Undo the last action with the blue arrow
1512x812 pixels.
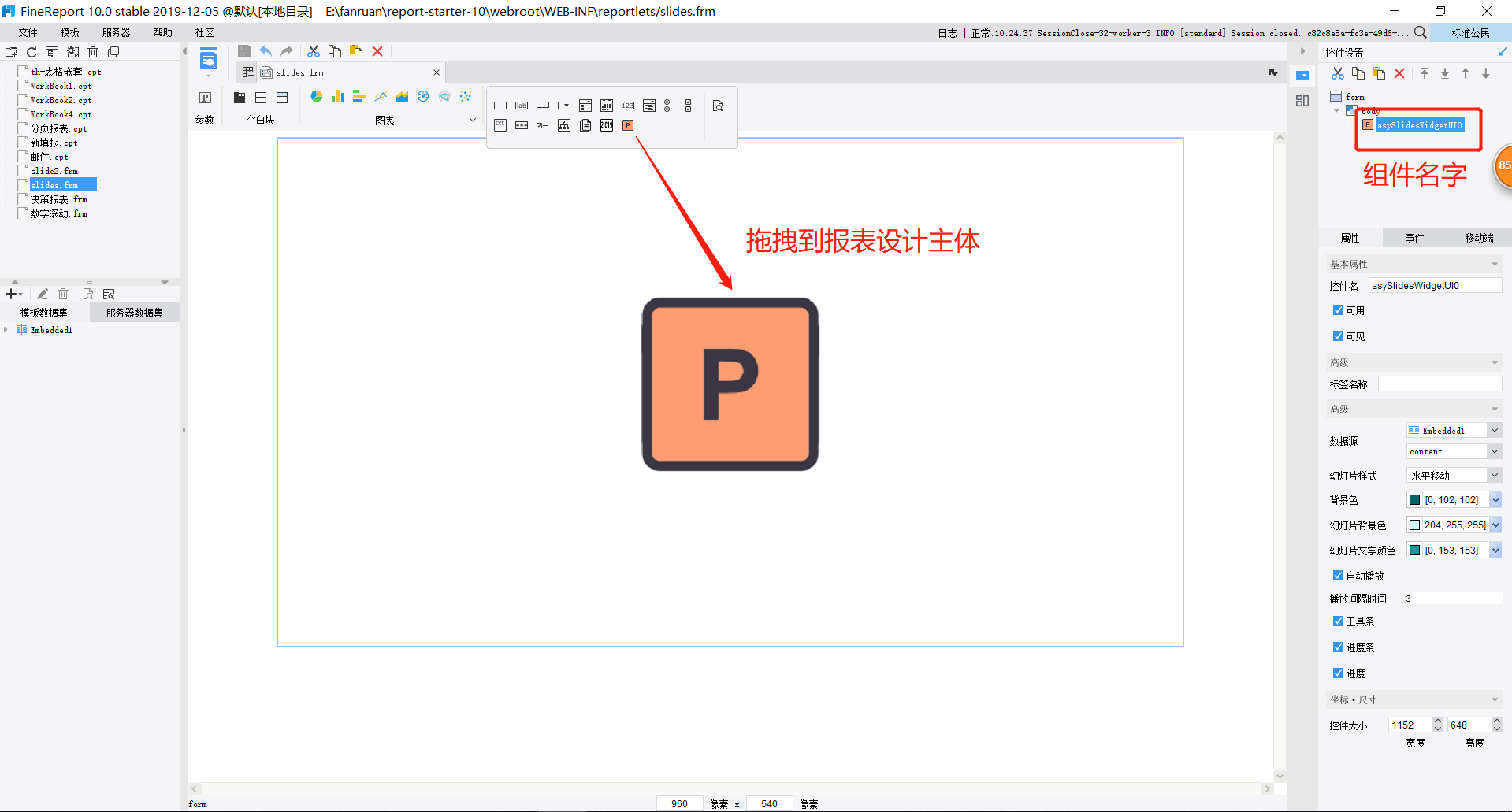coord(266,51)
